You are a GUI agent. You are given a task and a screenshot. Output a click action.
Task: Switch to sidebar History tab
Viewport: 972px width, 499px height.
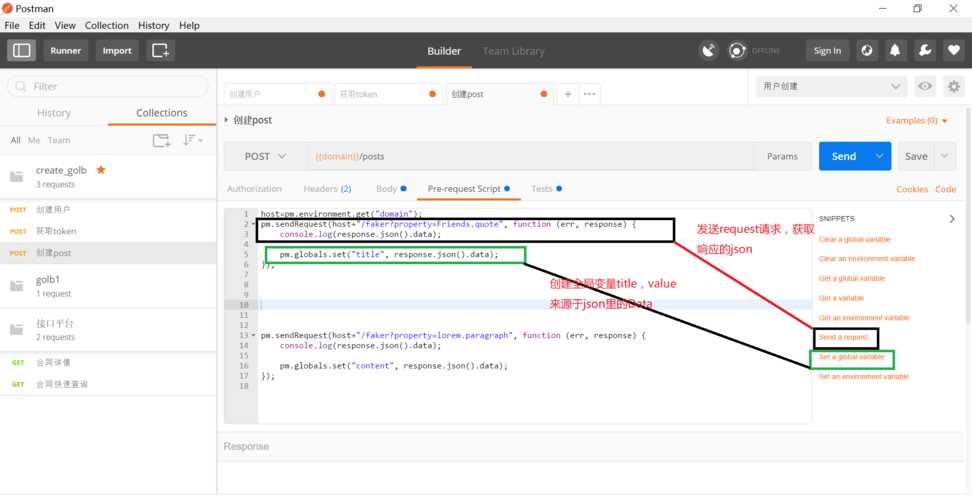pos(54,113)
